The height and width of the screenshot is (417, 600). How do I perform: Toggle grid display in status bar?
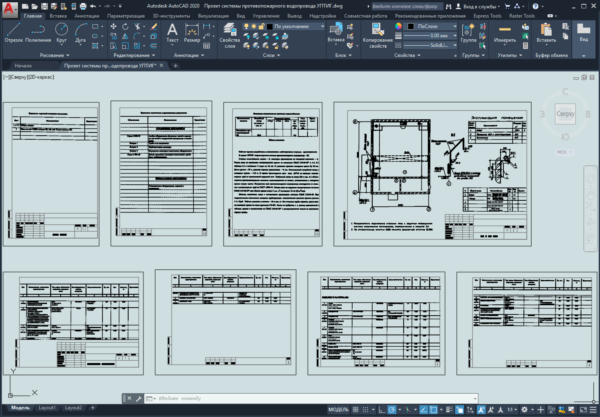point(355,410)
